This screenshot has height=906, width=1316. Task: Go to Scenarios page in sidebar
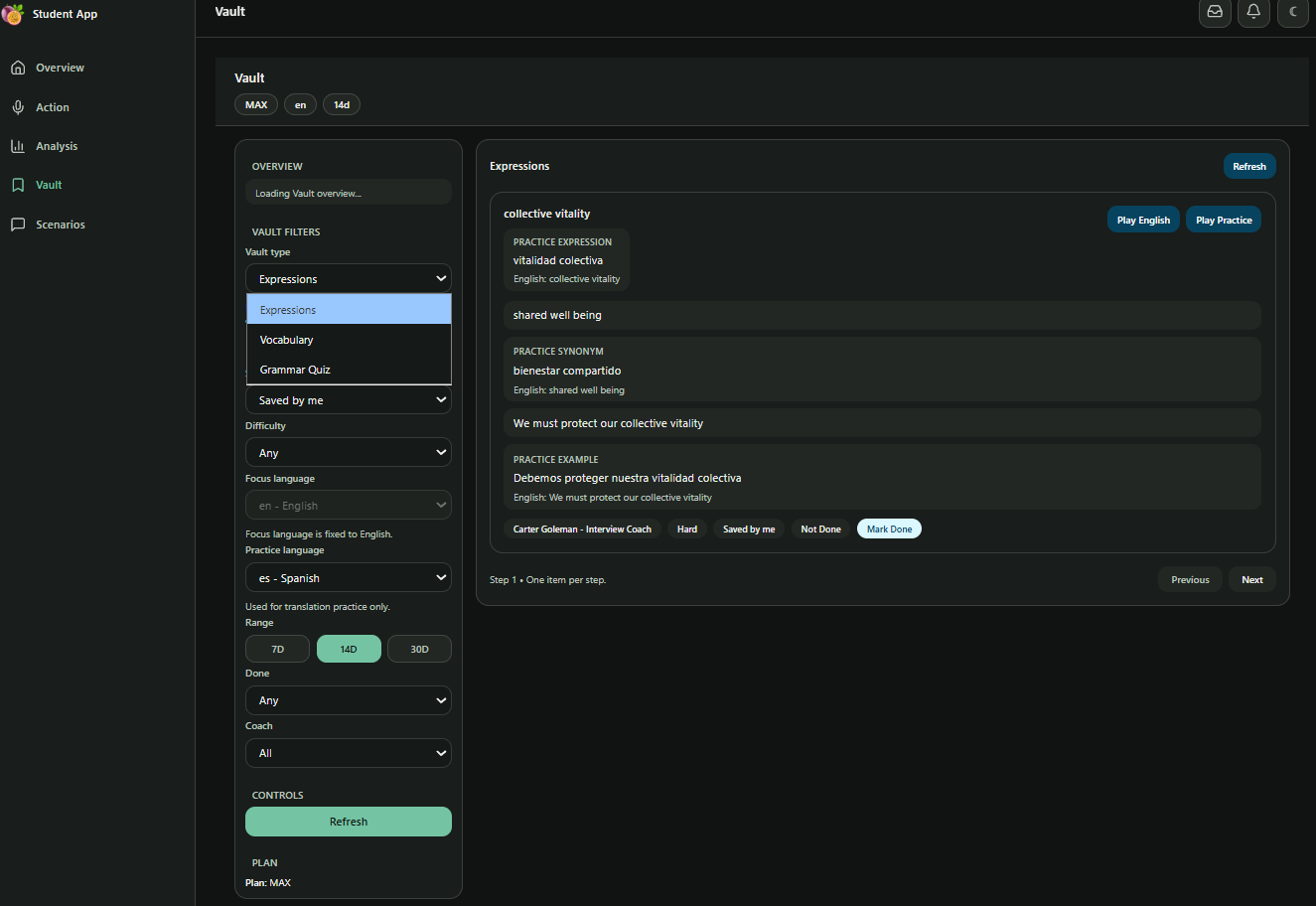[x=61, y=225]
